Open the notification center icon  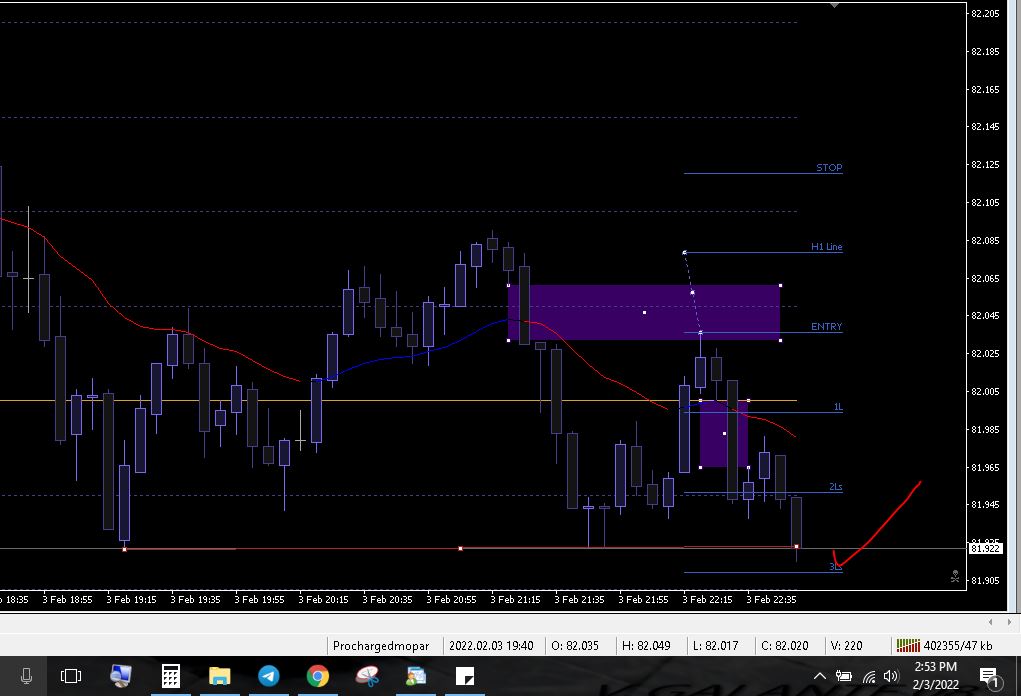[x=989, y=677]
